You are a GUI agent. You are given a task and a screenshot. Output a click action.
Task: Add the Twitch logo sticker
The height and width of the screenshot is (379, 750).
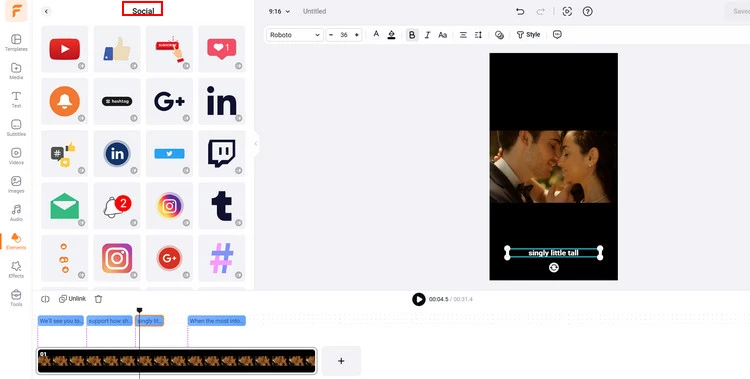tap(221, 154)
